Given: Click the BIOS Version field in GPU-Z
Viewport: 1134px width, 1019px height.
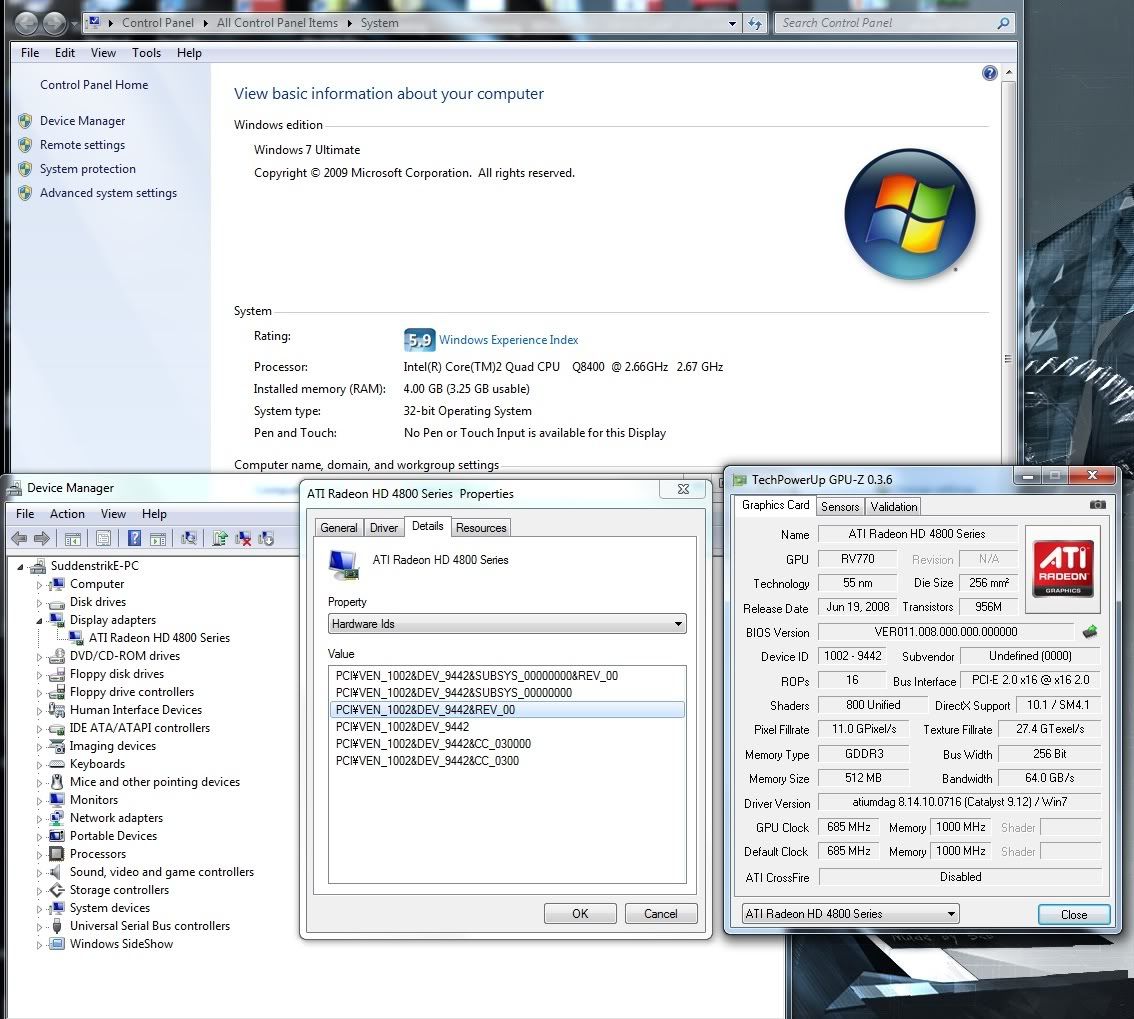Looking at the screenshot, I should pos(946,632).
